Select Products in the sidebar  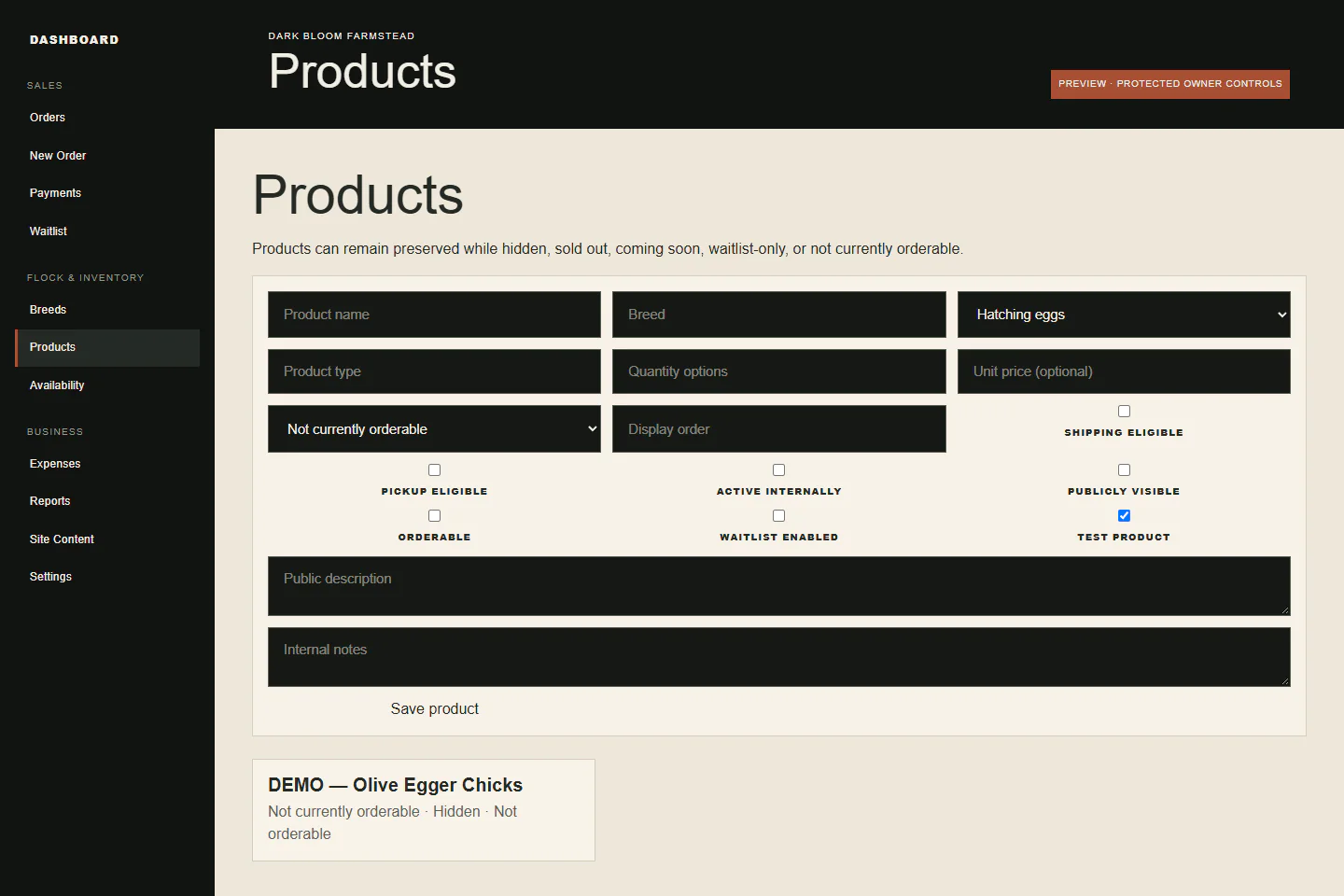click(x=107, y=347)
